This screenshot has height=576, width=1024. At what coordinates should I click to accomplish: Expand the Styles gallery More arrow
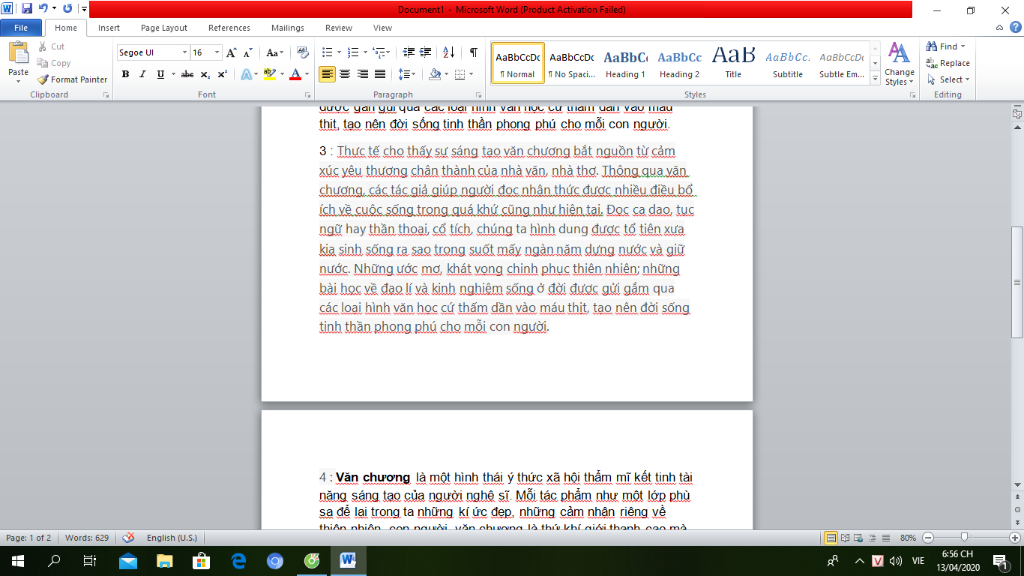(x=875, y=79)
